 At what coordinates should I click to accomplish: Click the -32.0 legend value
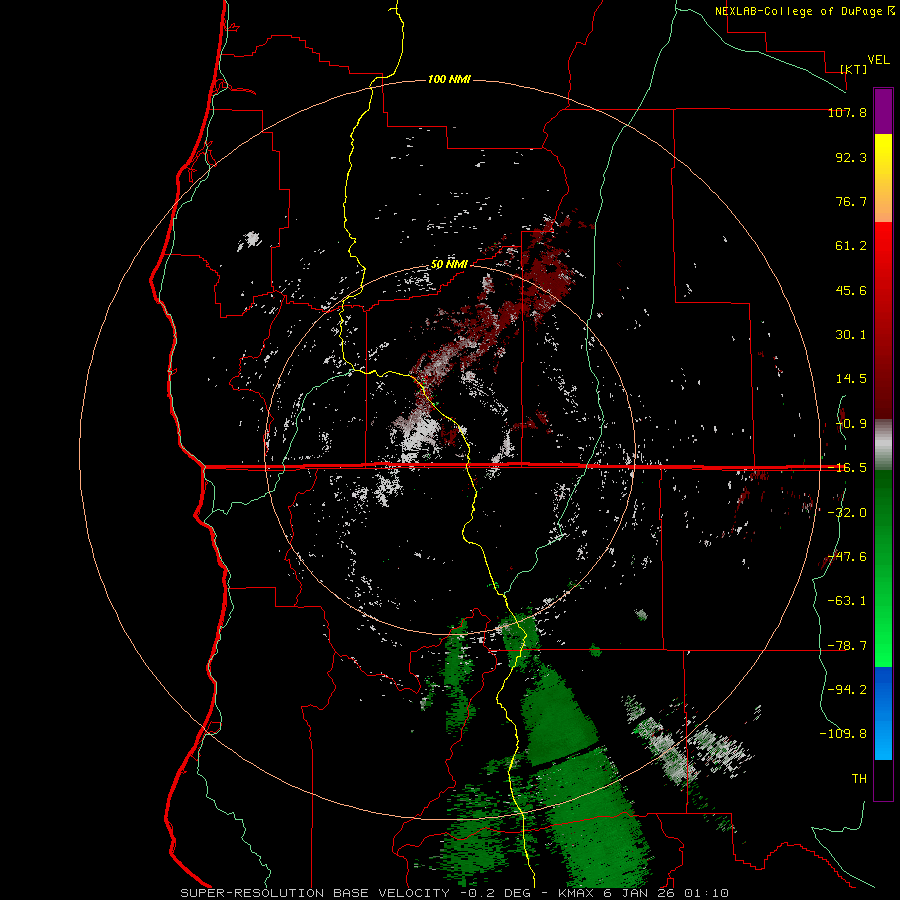tap(847, 513)
